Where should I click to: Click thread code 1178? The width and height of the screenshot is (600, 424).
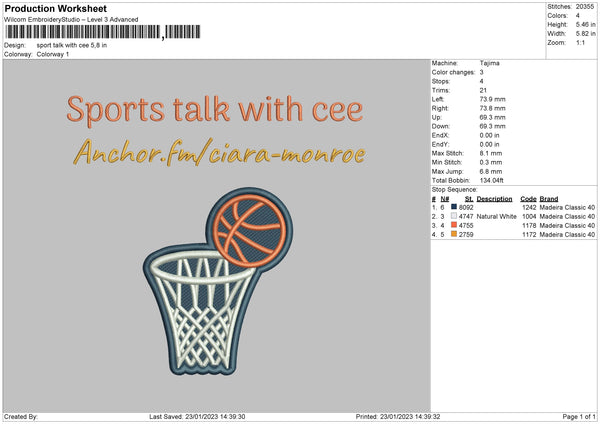[529, 226]
